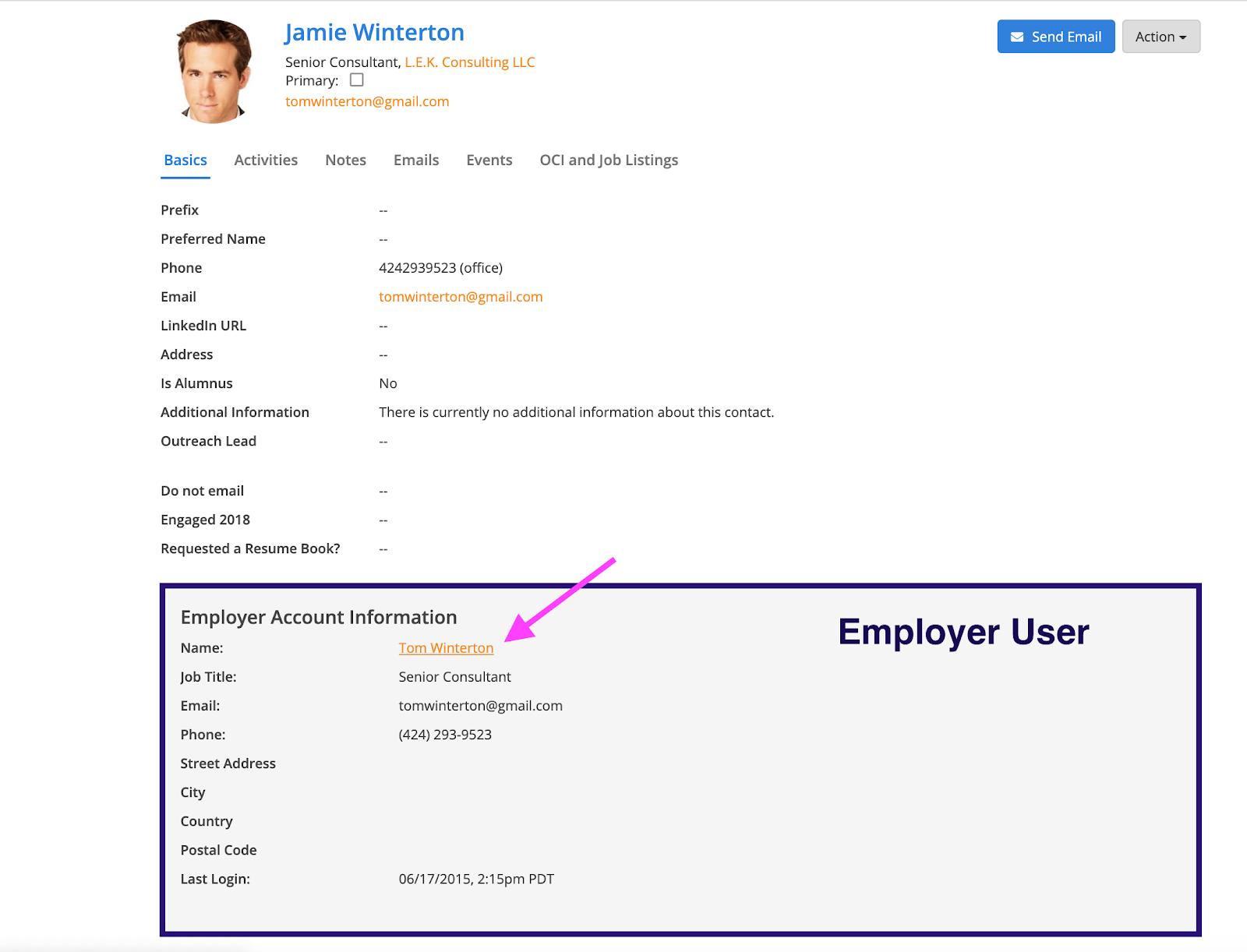
Task: Click the Senior Consultant job title value
Action: [454, 677]
